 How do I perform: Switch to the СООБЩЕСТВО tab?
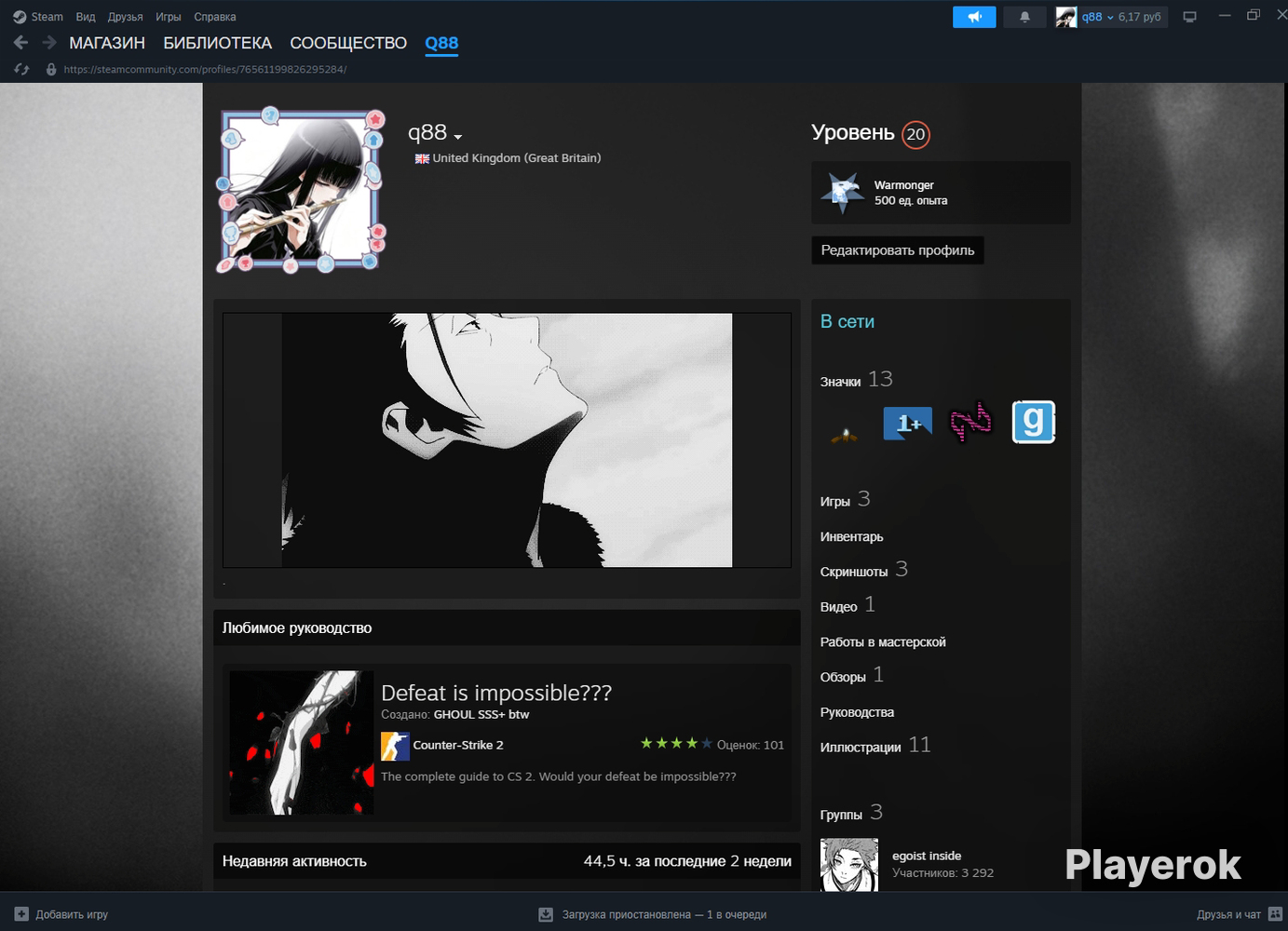coord(348,43)
